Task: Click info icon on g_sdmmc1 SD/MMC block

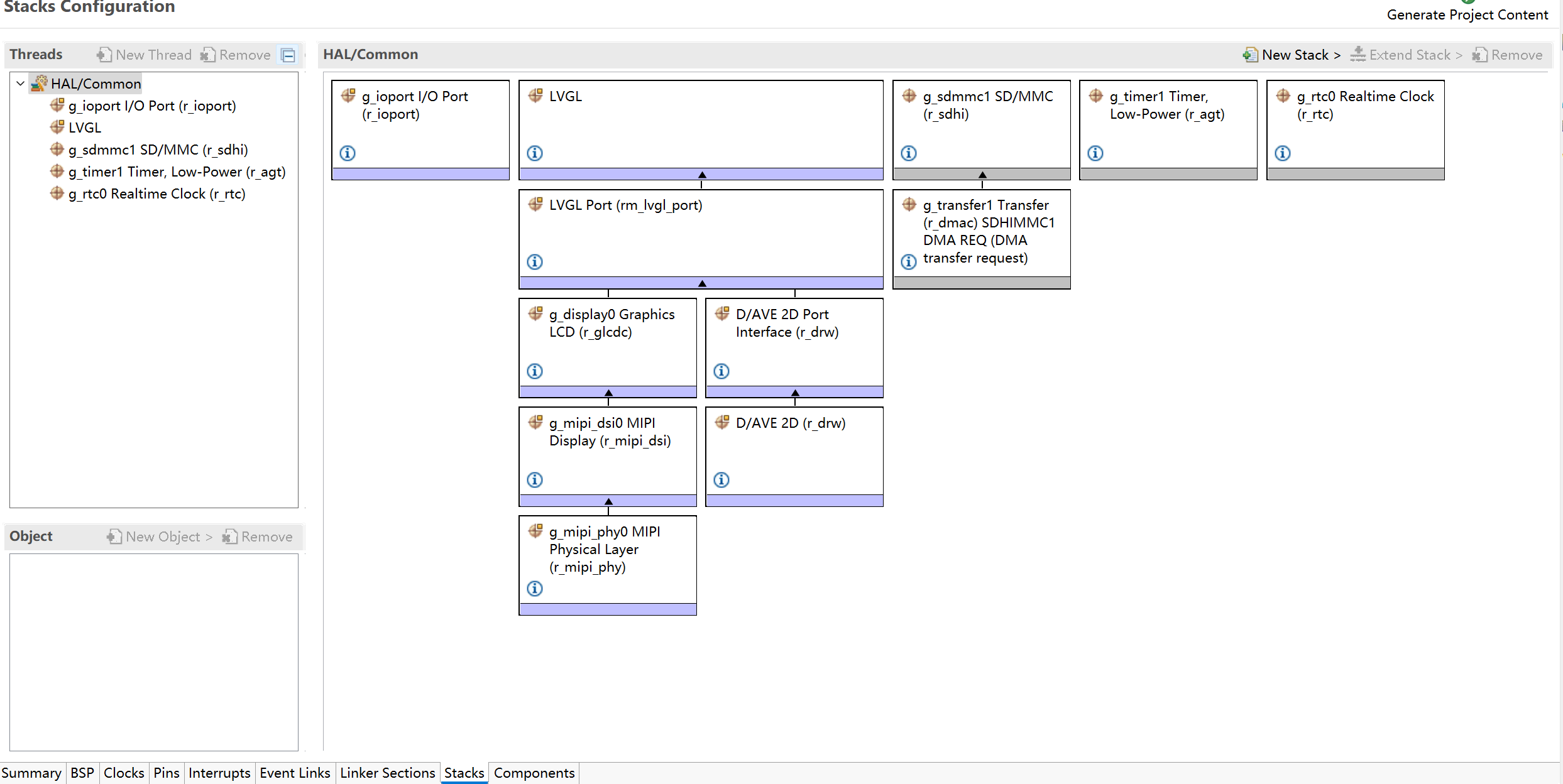Action: 909,153
